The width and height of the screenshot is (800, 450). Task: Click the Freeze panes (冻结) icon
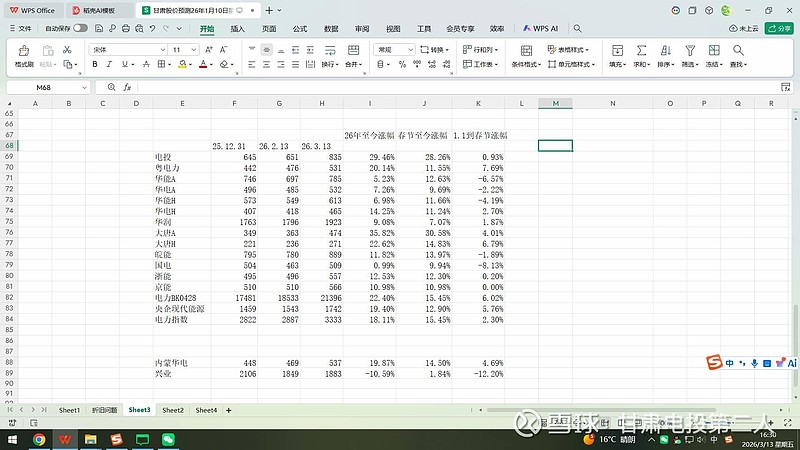pyautogui.click(x=713, y=50)
